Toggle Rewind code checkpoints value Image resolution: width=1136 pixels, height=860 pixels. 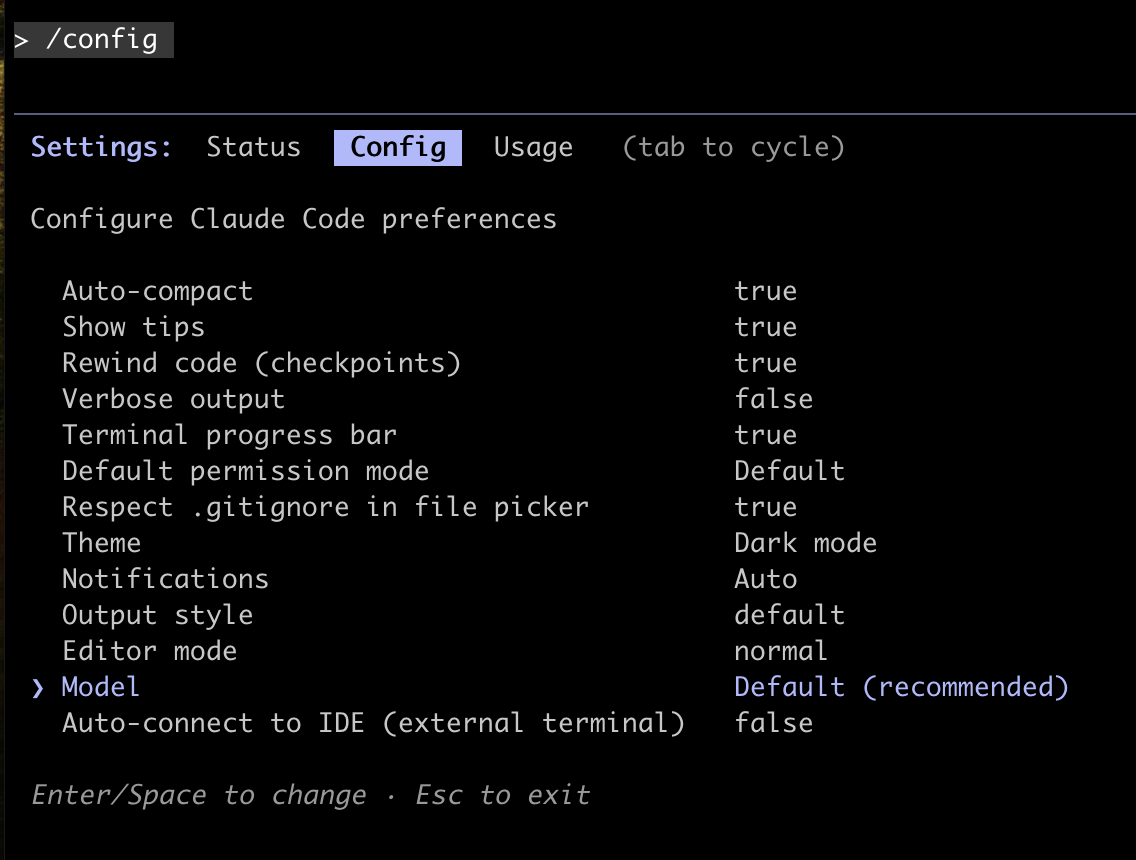click(x=765, y=363)
